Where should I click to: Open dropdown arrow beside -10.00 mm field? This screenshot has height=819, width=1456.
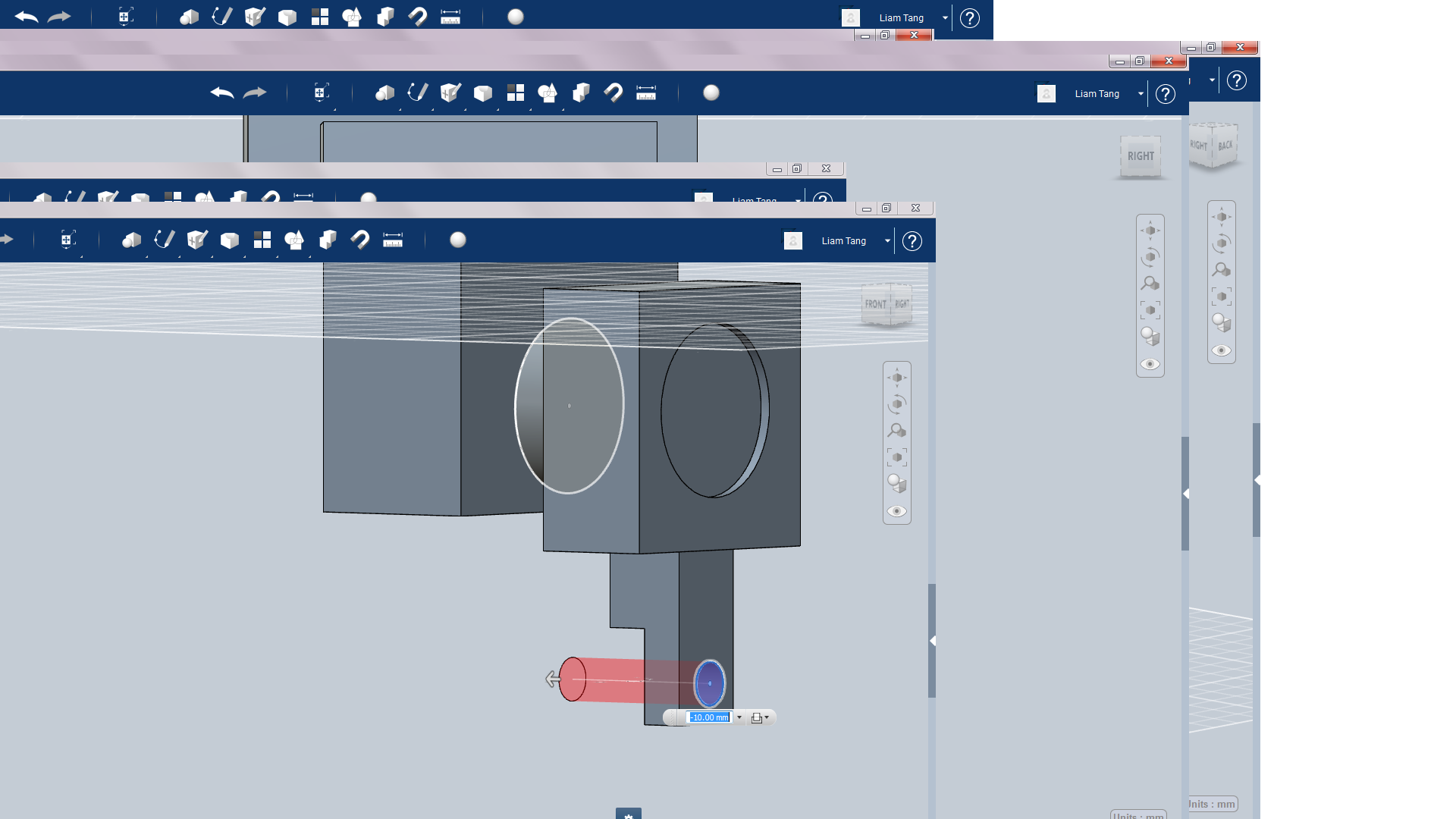739,717
